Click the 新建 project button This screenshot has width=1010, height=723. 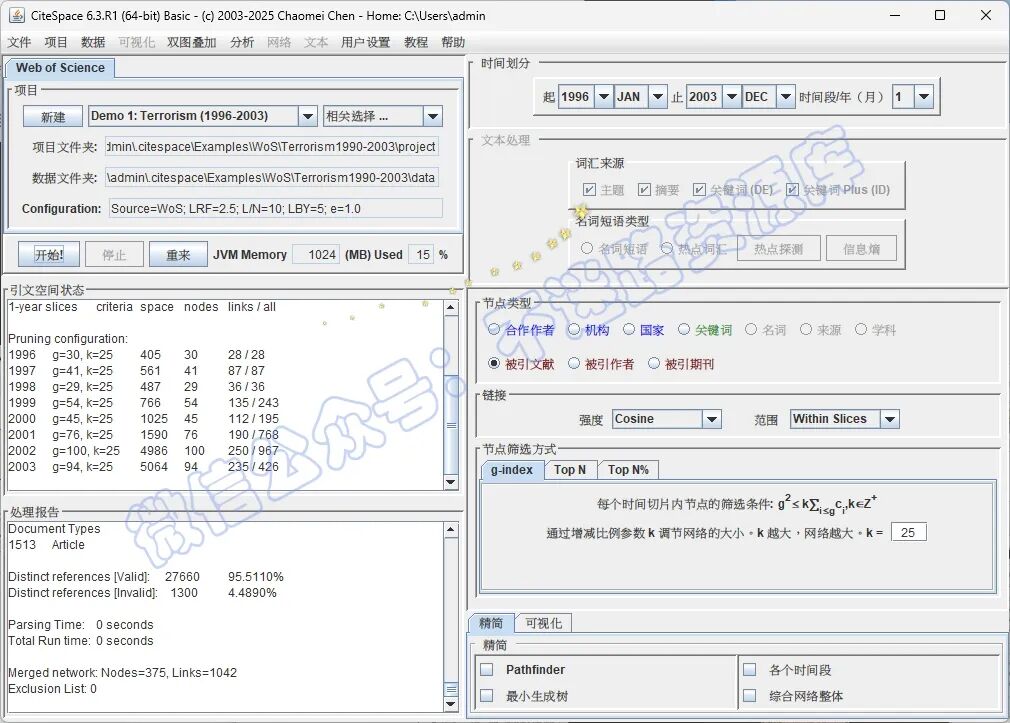[x=53, y=117]
